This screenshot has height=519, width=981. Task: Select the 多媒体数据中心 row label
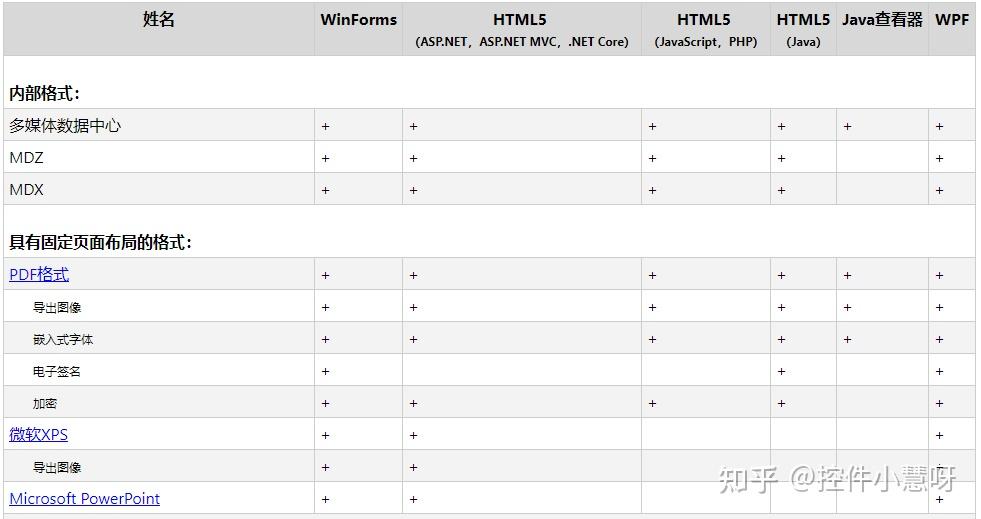[65, 126]
